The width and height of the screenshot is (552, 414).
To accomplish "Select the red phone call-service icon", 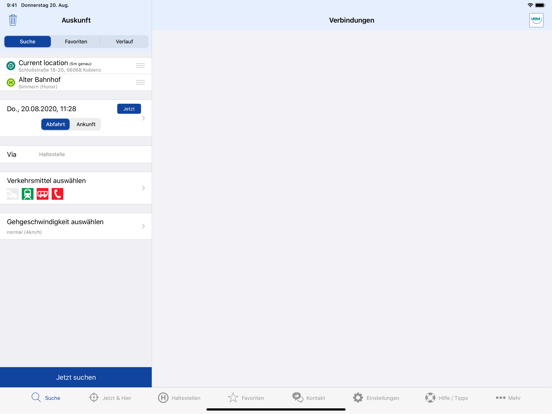I will [x=57, y=194].
